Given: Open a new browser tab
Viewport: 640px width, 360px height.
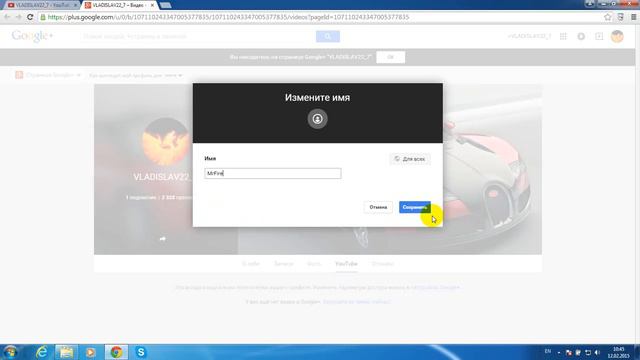Looking at the screenshot, I should click(x=165, y=5).
